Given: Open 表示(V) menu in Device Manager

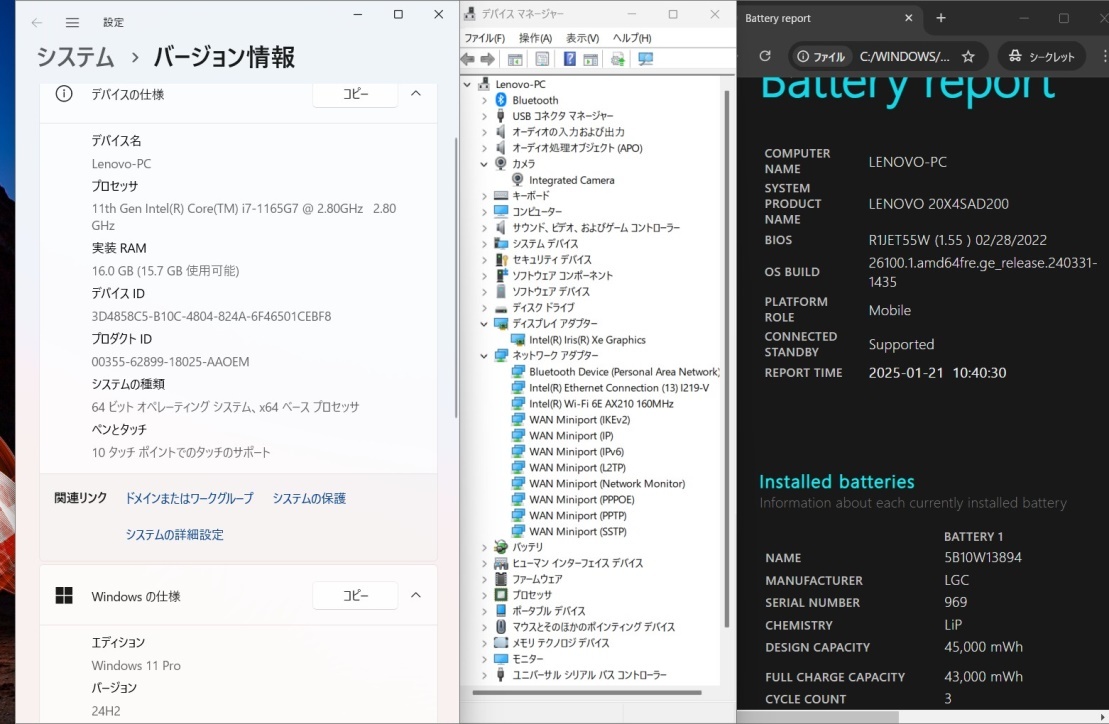Looking at the screenshot, I should (582, 38).
